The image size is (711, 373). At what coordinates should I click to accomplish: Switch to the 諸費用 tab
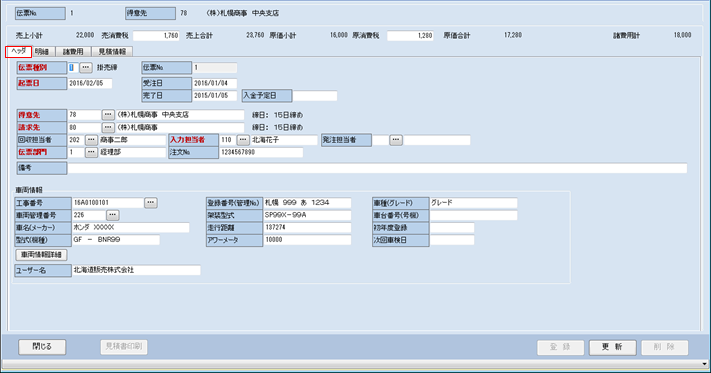tap(73, 52)
